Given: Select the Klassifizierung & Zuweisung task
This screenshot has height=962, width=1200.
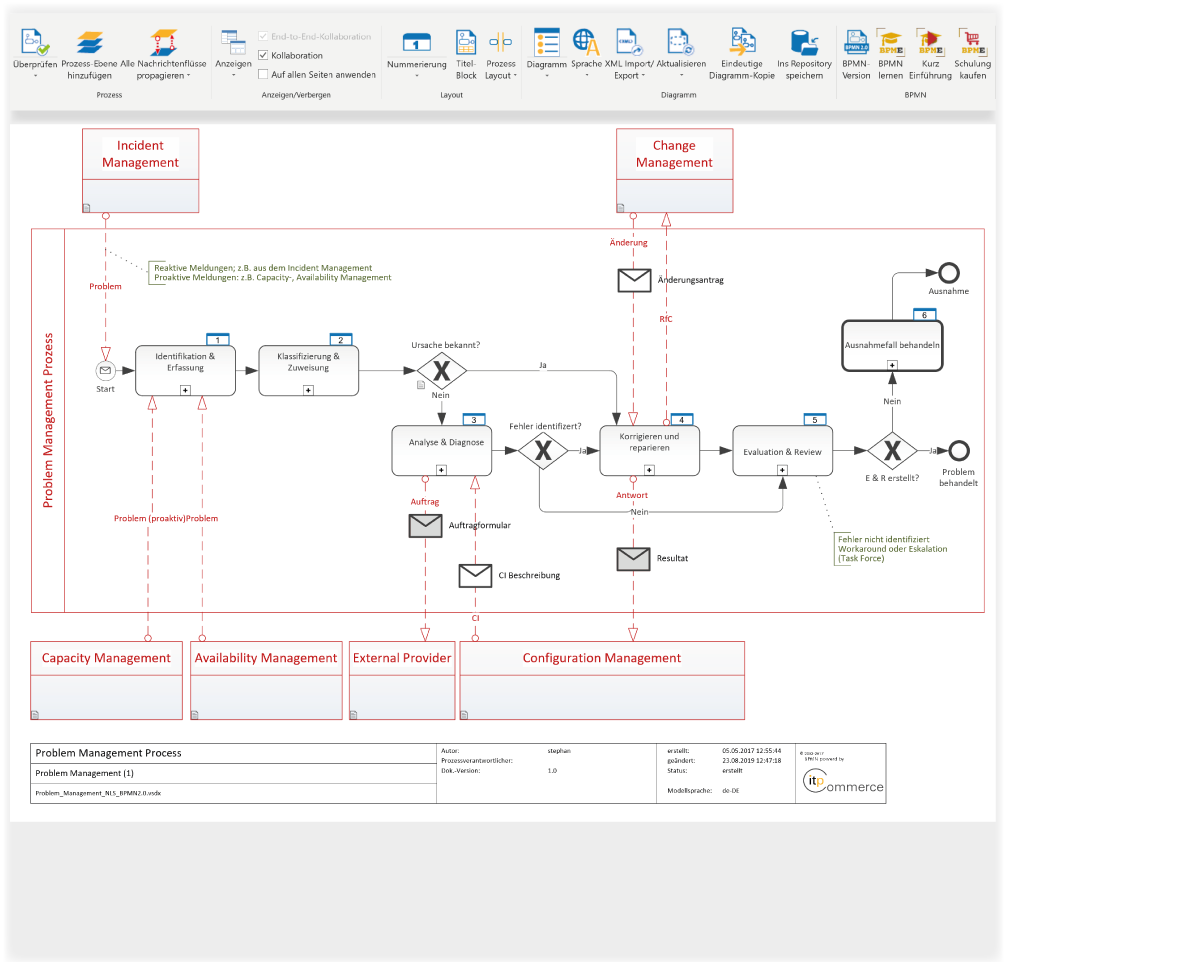Looking at the screenshot, I should [309, 370].
